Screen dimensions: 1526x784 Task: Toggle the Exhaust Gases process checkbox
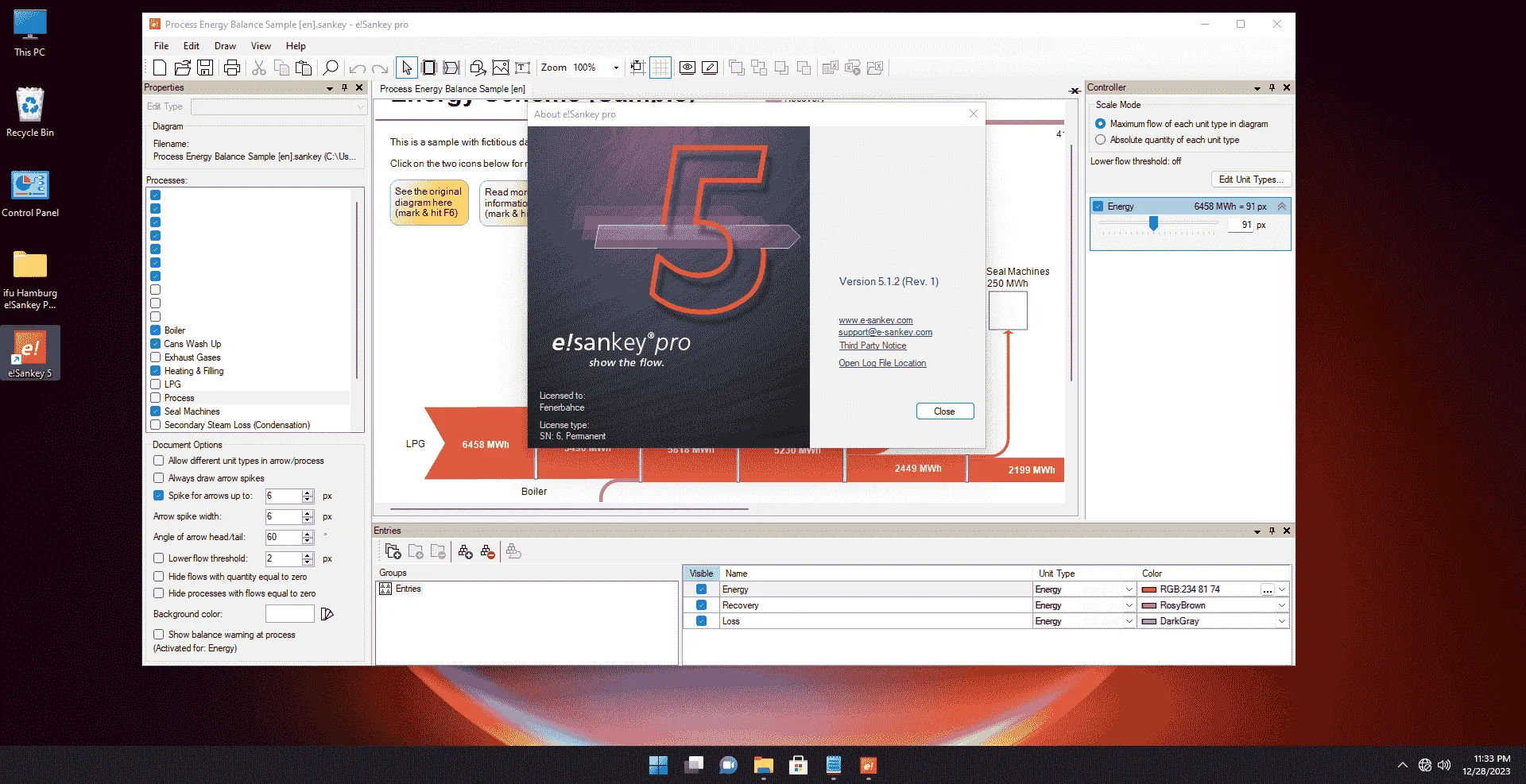pyautogui.click(x=156, y=357)
